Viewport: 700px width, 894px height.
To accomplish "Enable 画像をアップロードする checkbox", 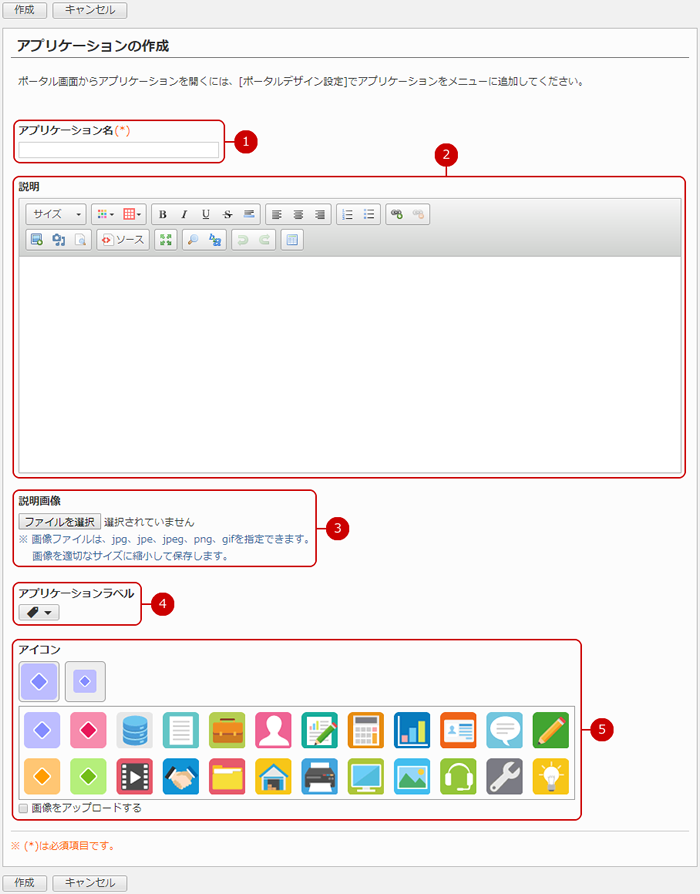I will pos(24,807).
